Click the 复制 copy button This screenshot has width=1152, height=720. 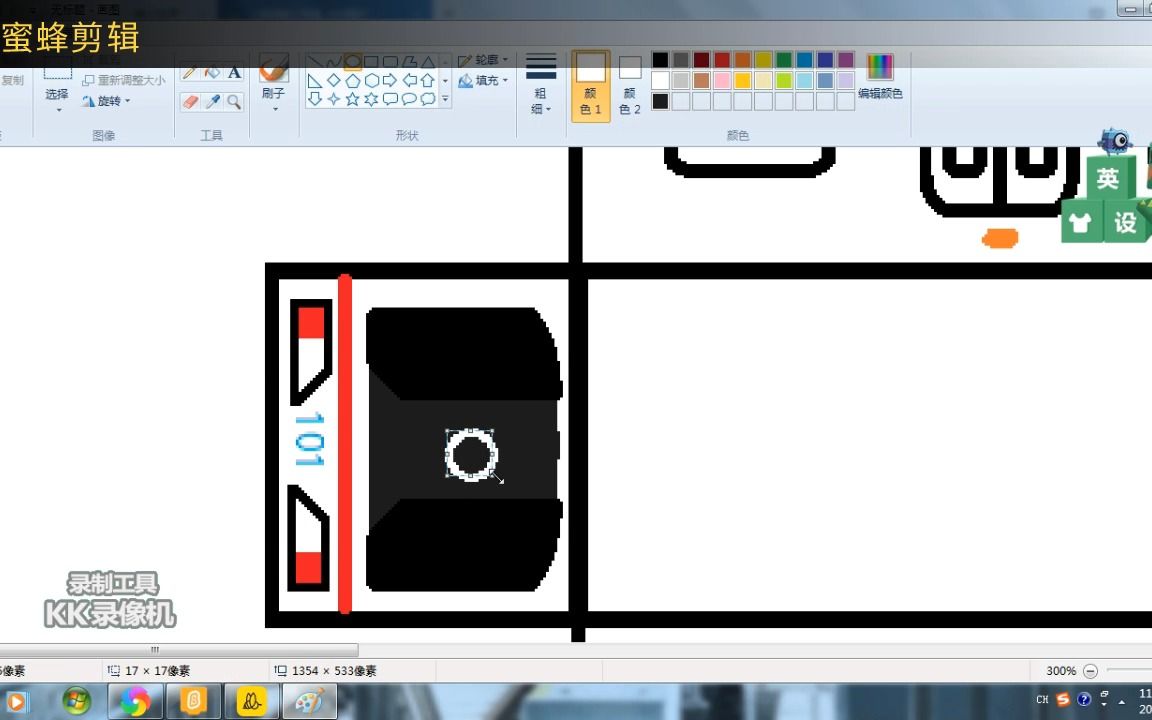coord(12,80)
